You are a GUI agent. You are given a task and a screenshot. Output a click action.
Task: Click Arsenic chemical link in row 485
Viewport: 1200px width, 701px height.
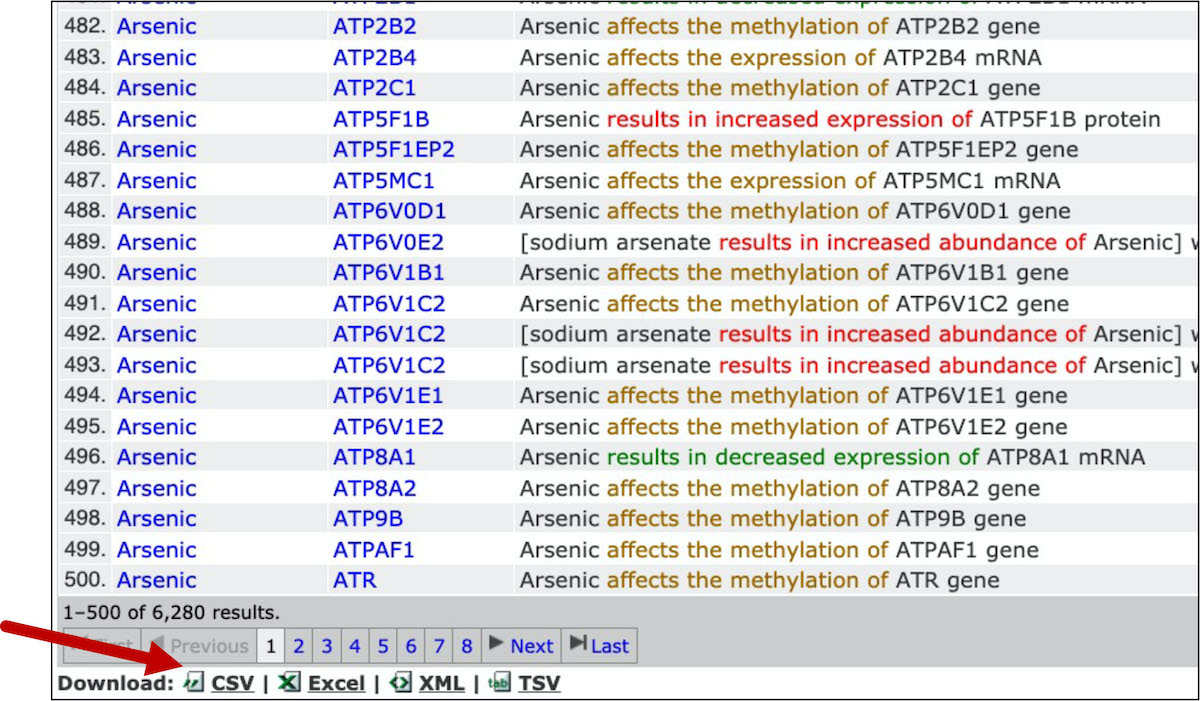tap(156, 120)
